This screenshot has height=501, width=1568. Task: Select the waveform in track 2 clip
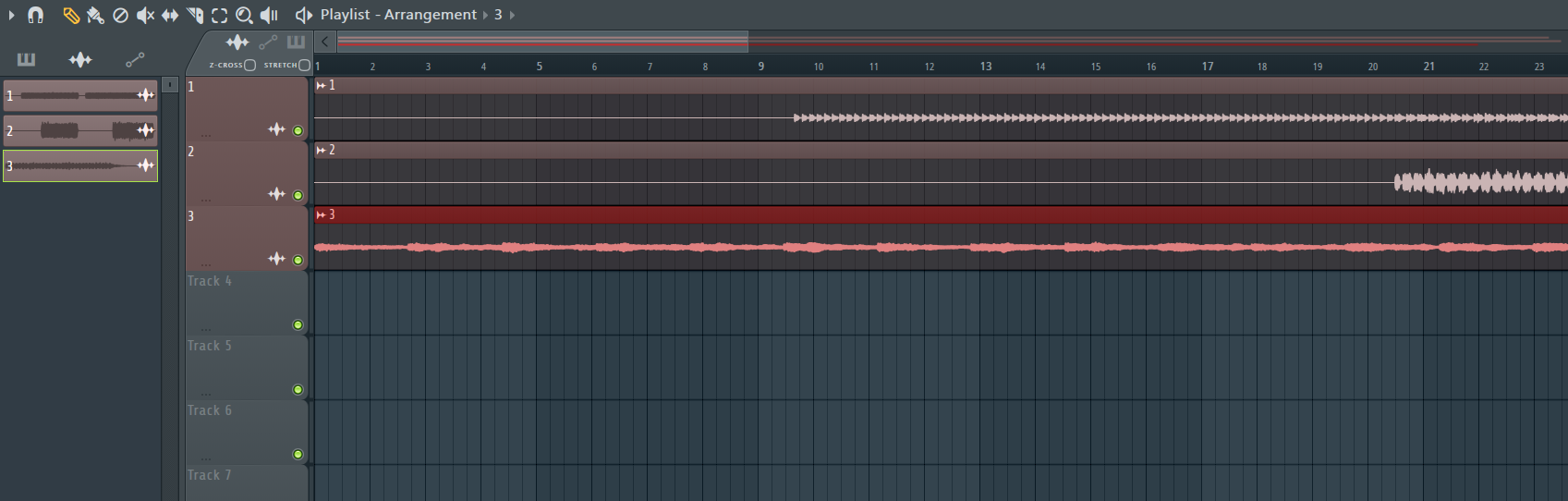[1480, 182]
